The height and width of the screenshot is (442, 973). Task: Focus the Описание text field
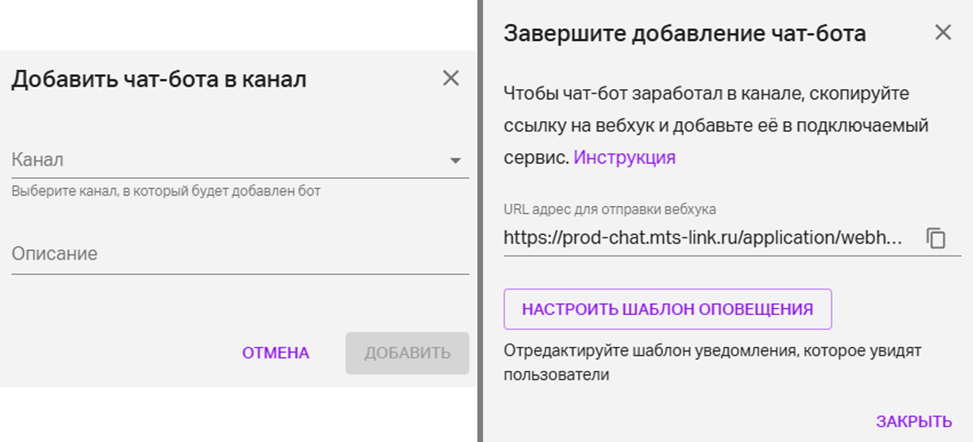pos(239,254)
